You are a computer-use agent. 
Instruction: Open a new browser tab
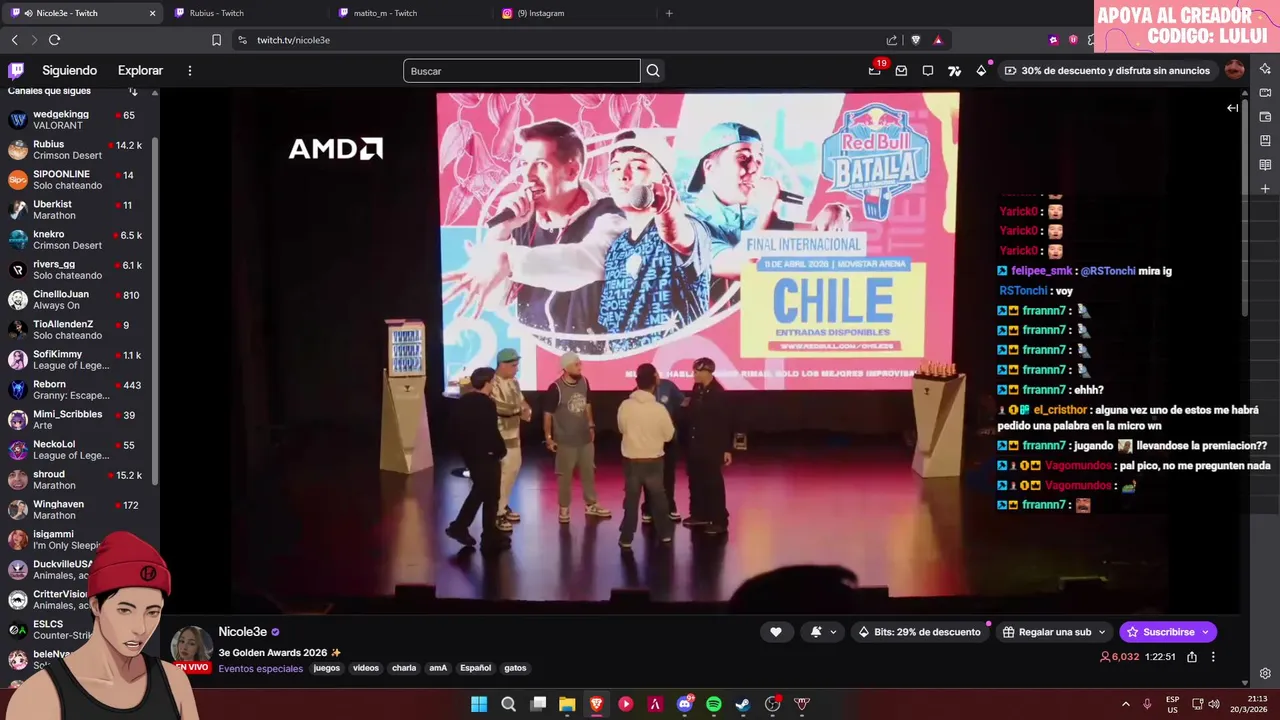click(669, 13)
